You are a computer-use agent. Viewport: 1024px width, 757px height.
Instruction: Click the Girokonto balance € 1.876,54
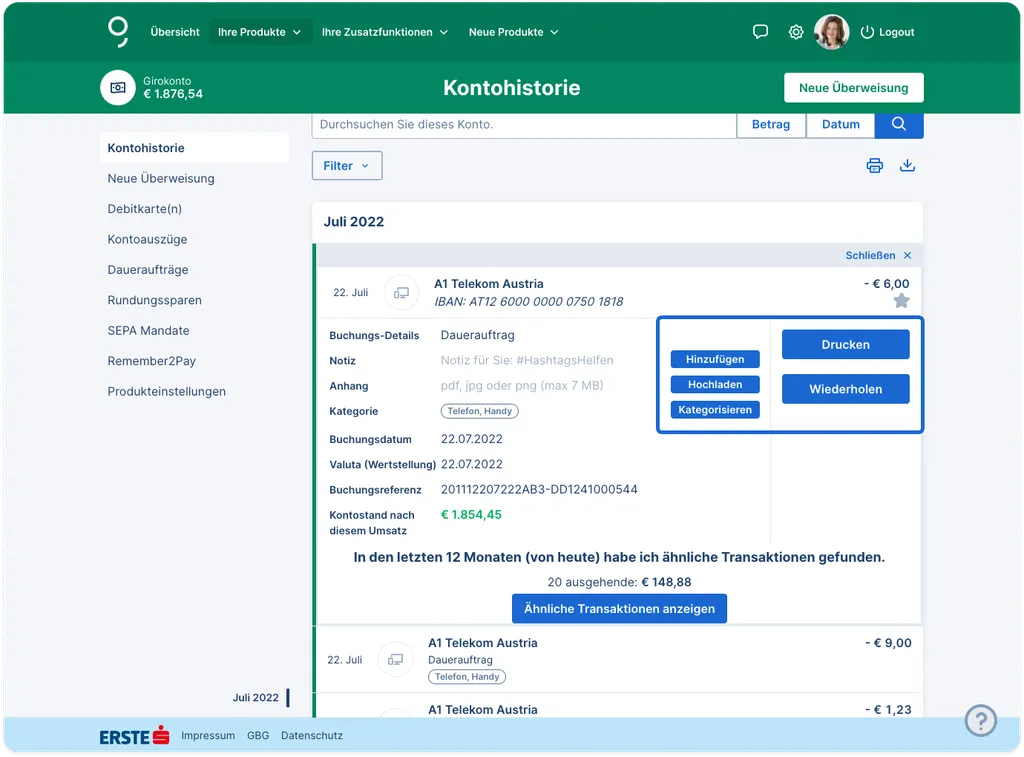tap(173, 94)
